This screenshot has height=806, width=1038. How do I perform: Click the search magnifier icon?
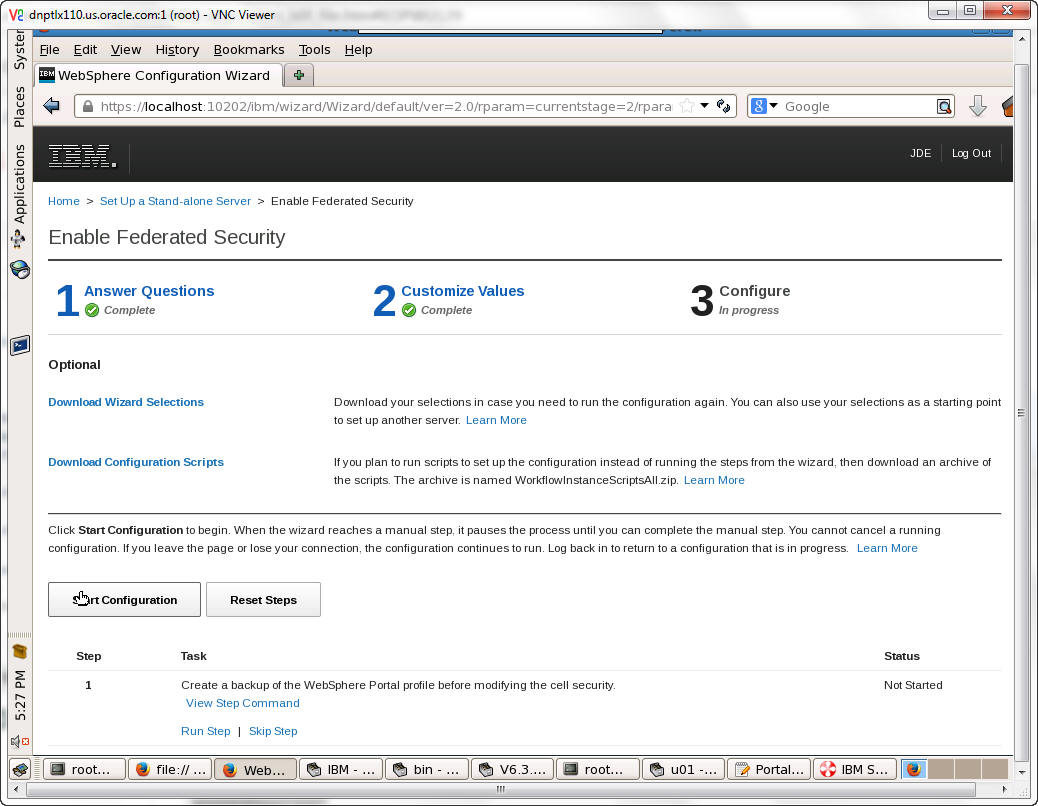(944, 106)
